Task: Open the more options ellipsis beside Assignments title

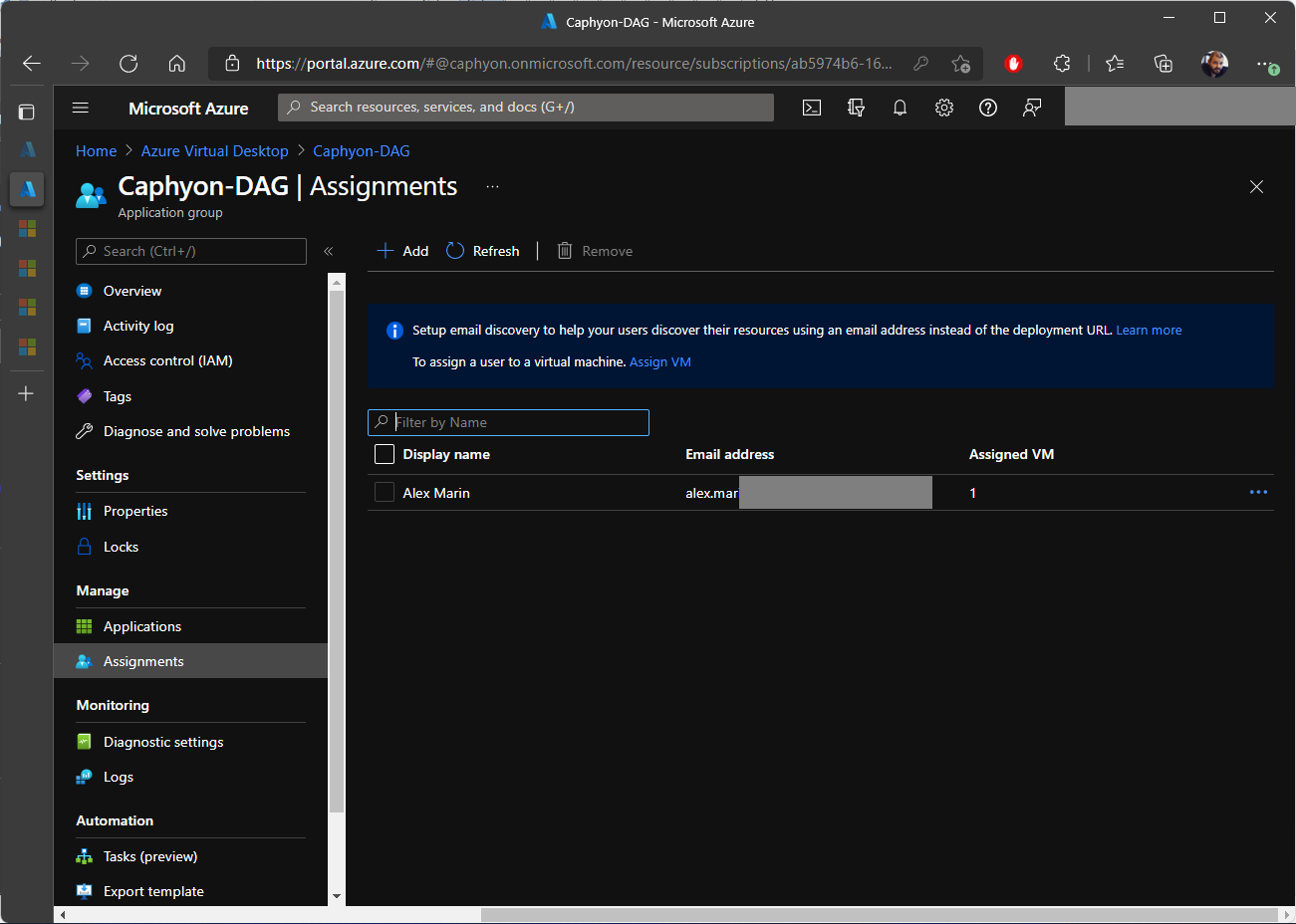Action: [492, 186]
